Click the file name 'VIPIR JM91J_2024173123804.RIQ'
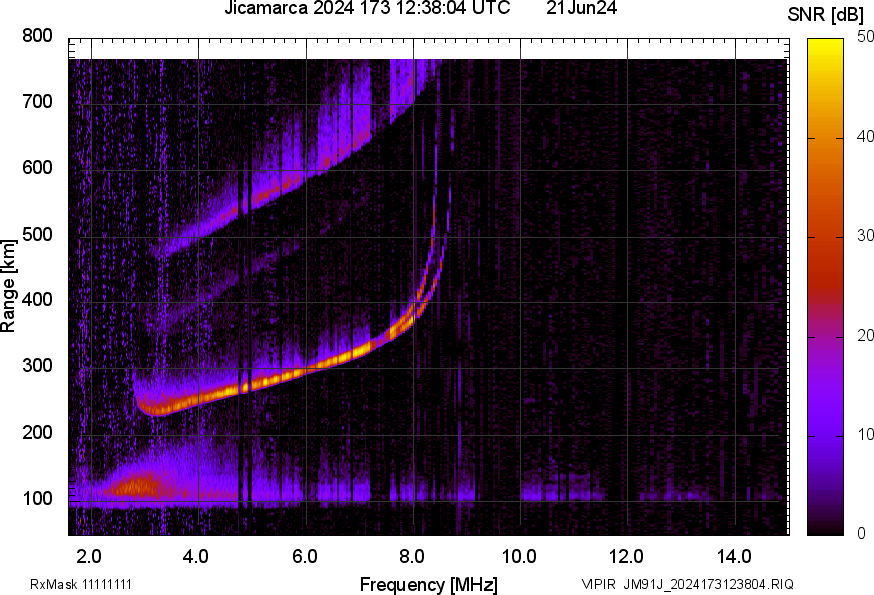 point(687,584)
